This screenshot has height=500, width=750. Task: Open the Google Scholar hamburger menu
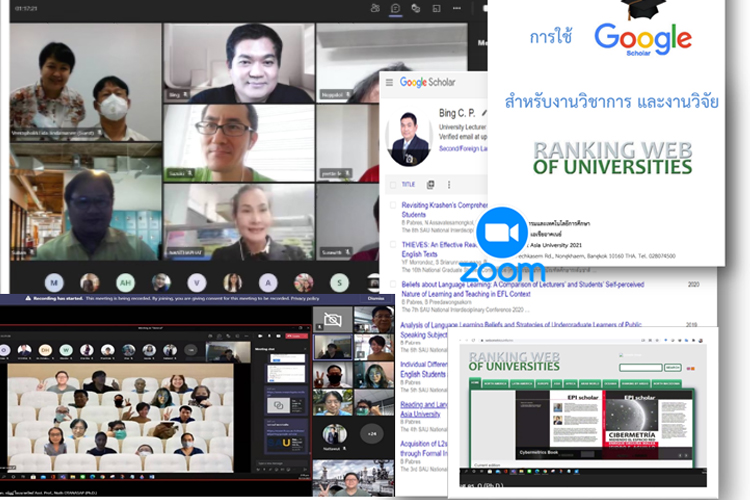(389, 82)
